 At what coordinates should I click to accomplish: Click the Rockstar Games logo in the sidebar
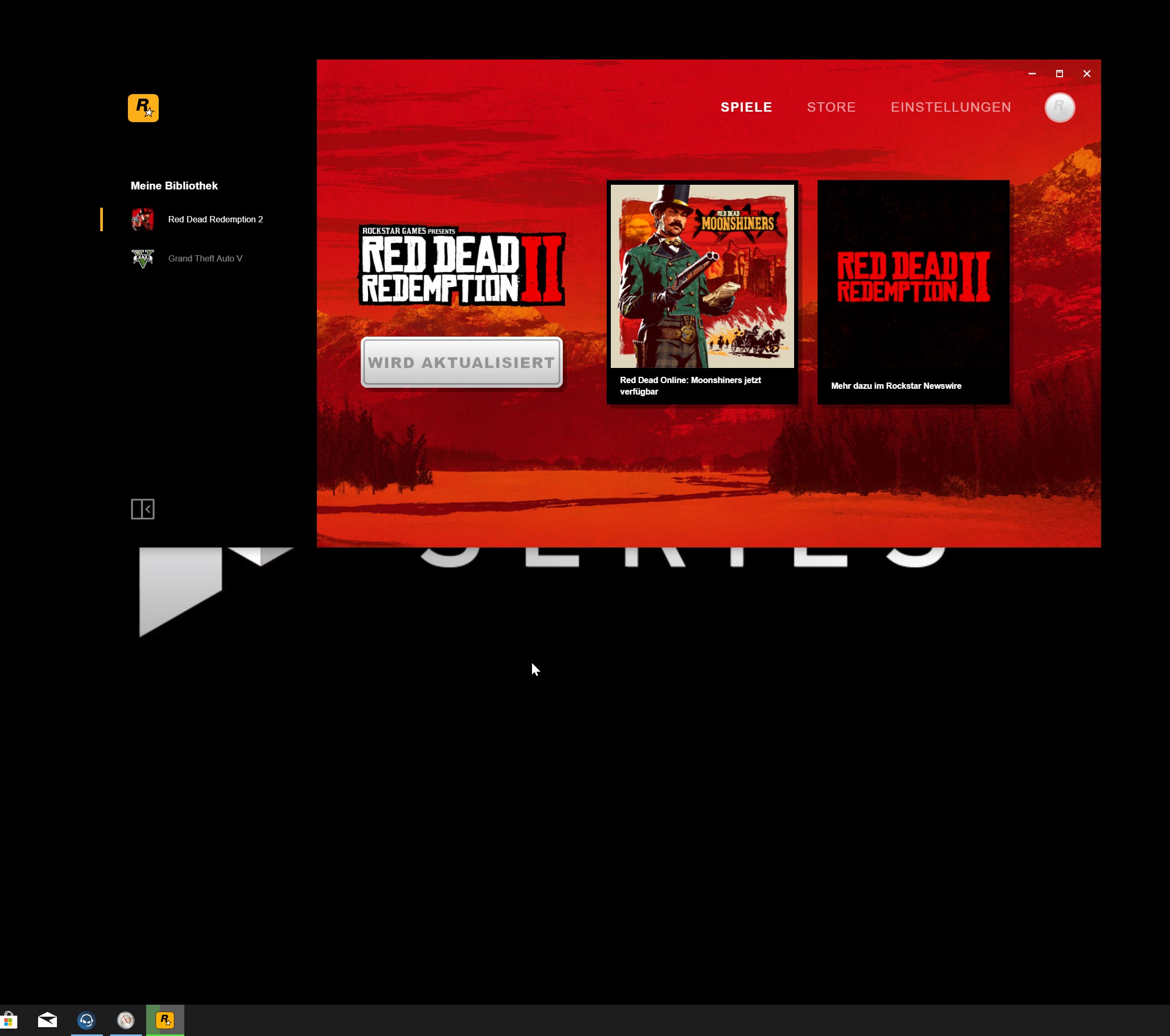(x=143, y=108)
